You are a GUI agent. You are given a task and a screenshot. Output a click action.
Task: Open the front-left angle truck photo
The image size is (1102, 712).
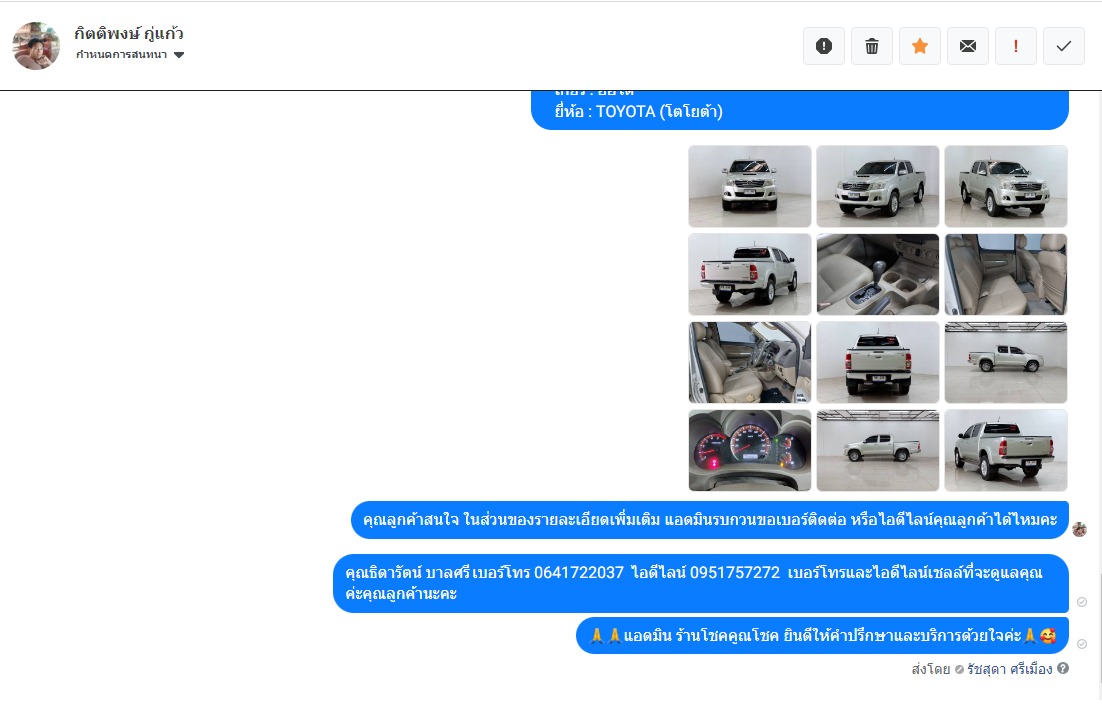click(x=878, y=186)
